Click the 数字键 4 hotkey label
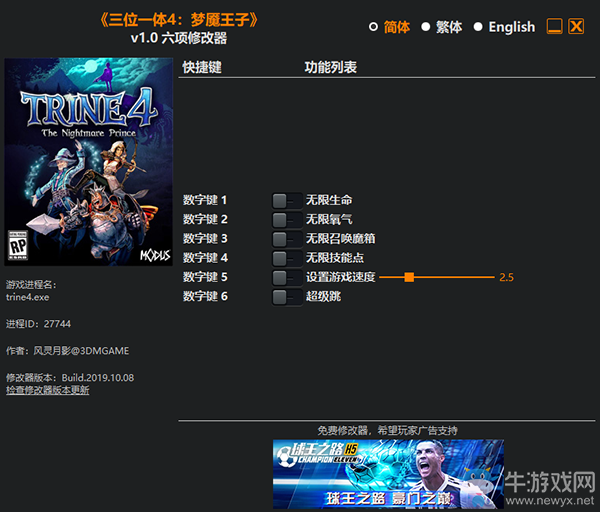The height and width of the screenshot is (512, 600). pyautogui.click(x=205, y=258)
